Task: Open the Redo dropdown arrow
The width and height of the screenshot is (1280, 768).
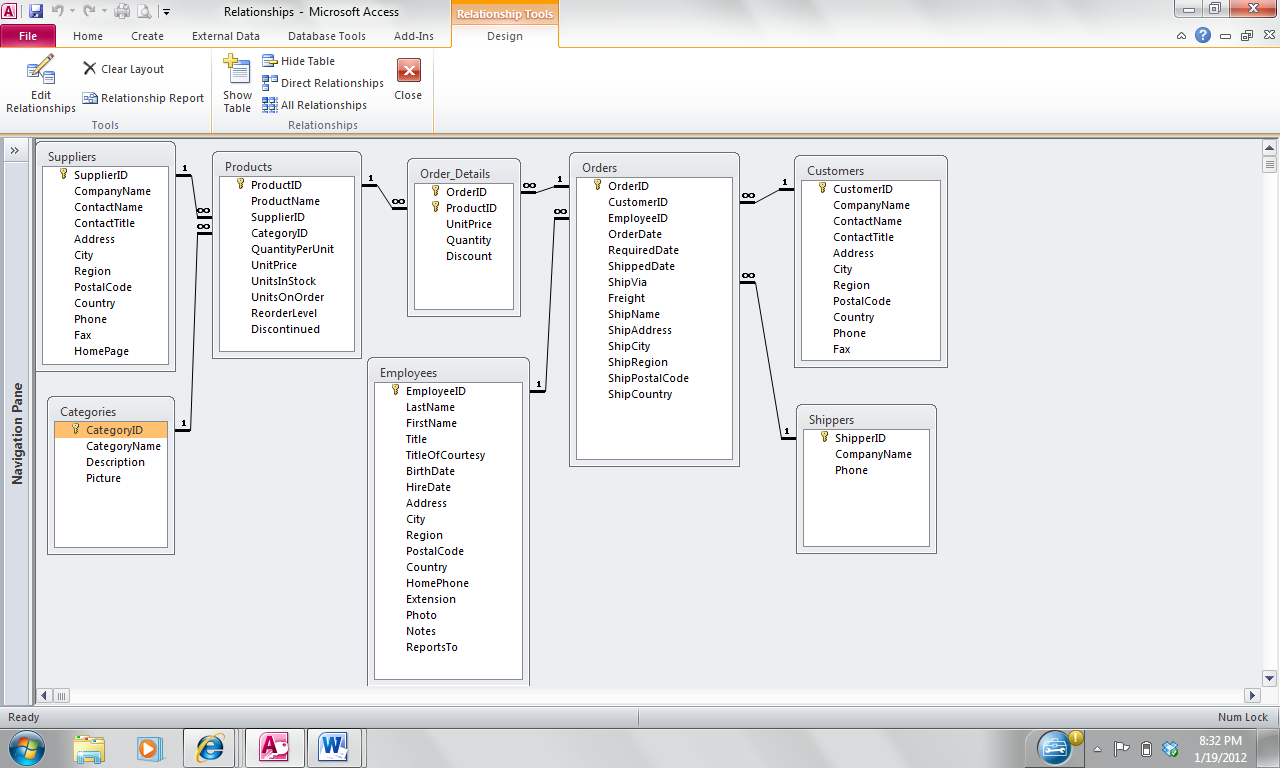Action: (103, 12)
